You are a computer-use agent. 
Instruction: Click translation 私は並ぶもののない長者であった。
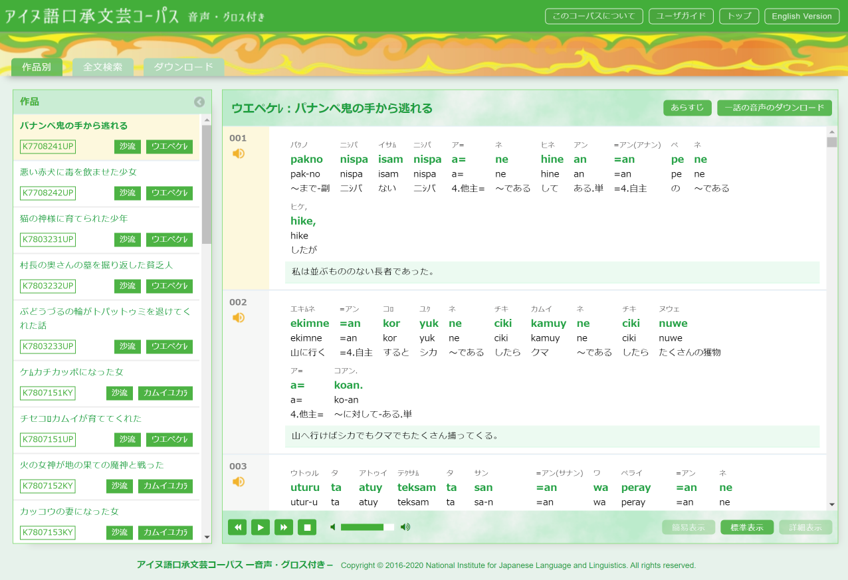(x=363, y=272)
